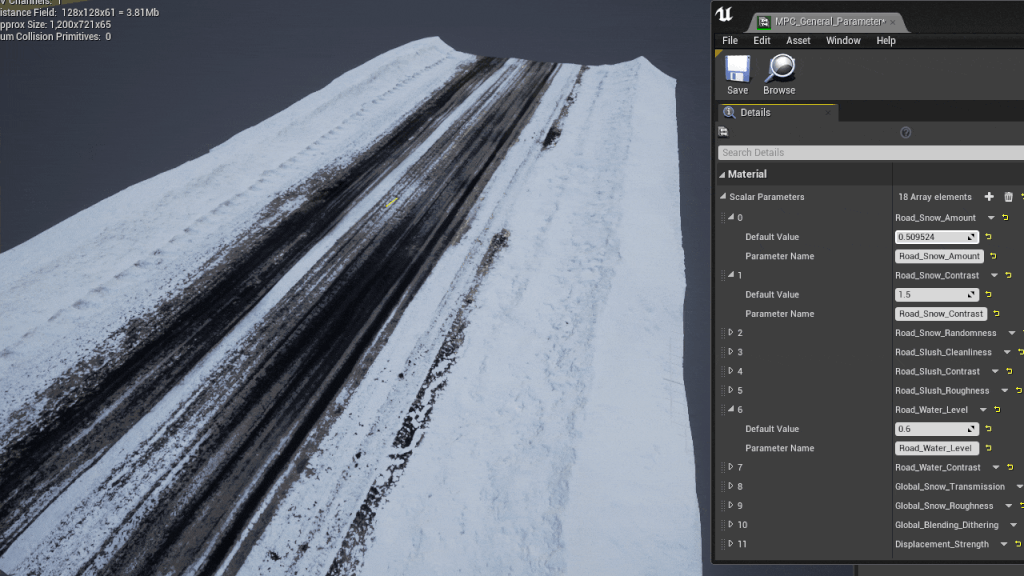Open Displacement_Strength element options dropdown
1024x576 pixels.
pyautogui.click(x=1004, y=545)
